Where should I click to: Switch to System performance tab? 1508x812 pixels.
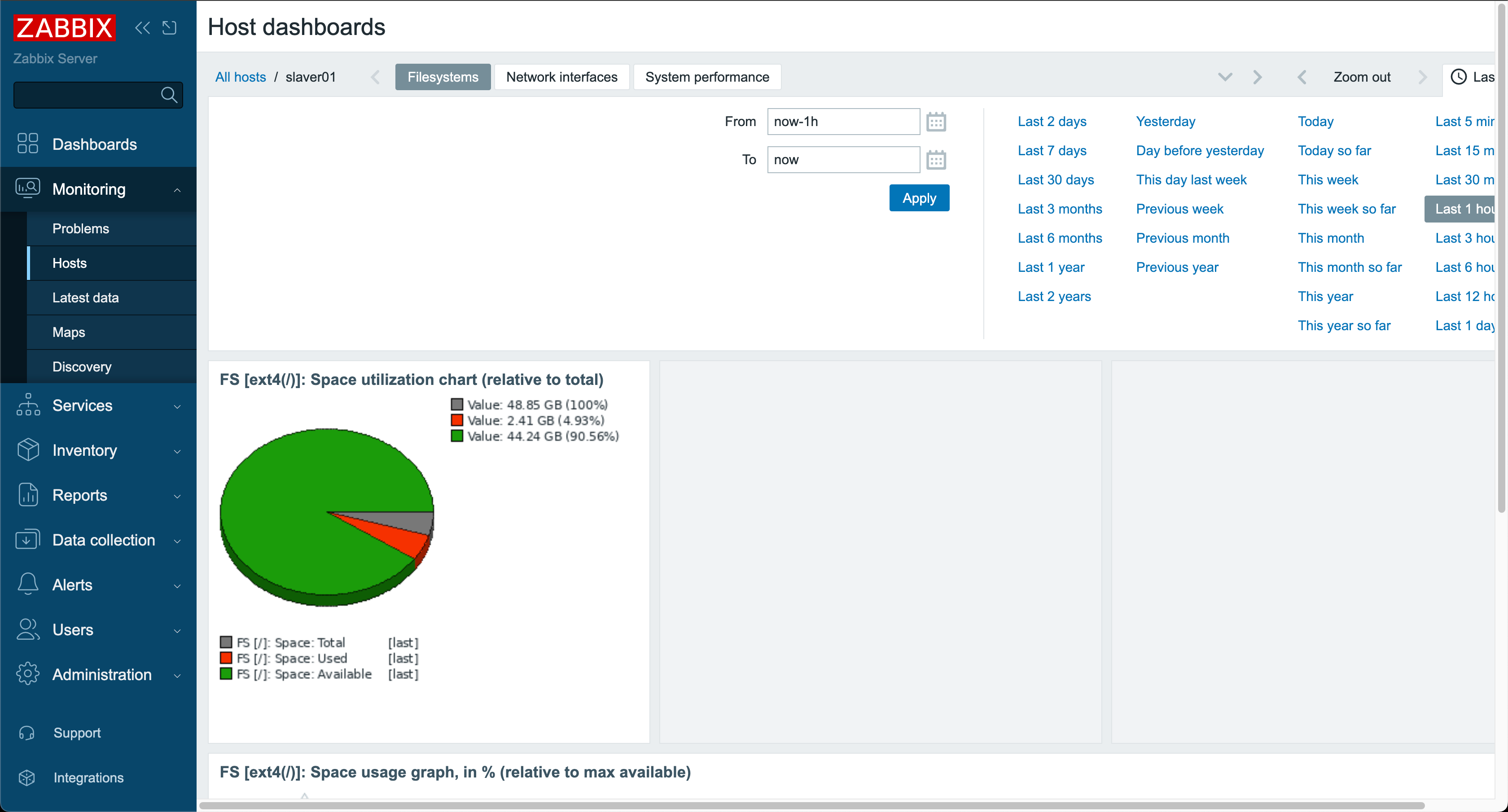click(706, 77)
